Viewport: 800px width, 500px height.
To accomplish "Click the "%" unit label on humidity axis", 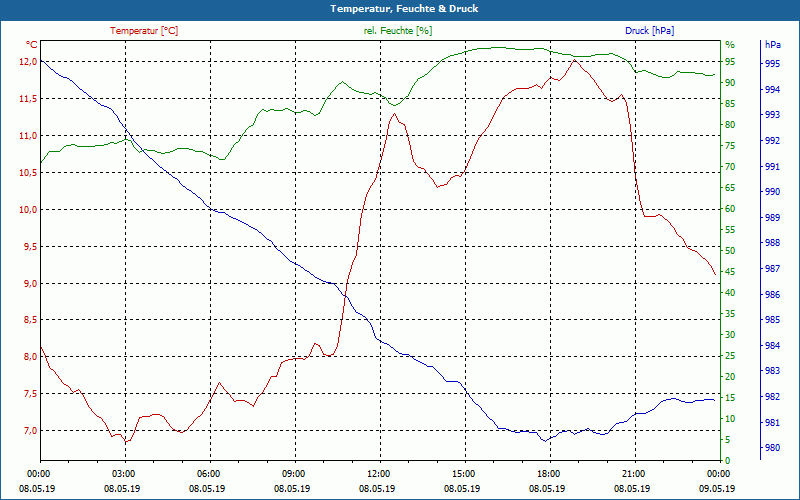I will (x=730, y=45).
